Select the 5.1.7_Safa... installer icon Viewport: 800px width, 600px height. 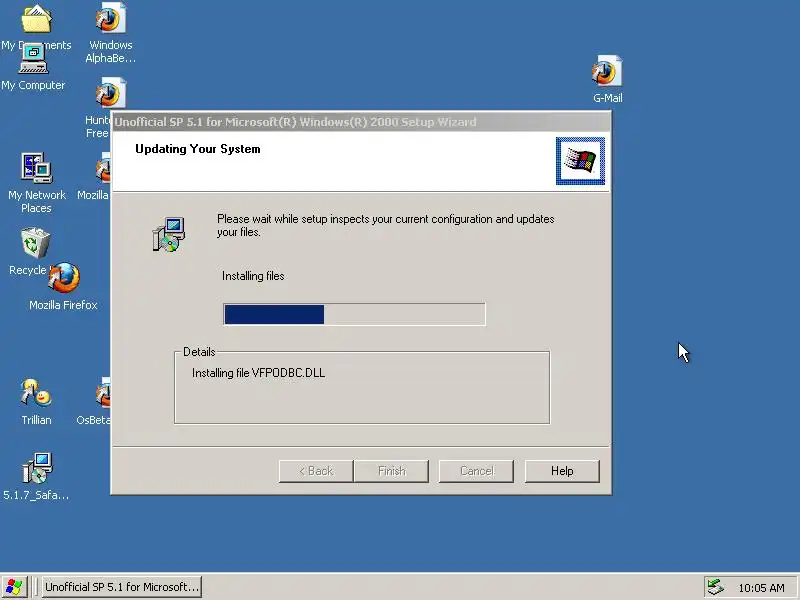coord(37,468)
